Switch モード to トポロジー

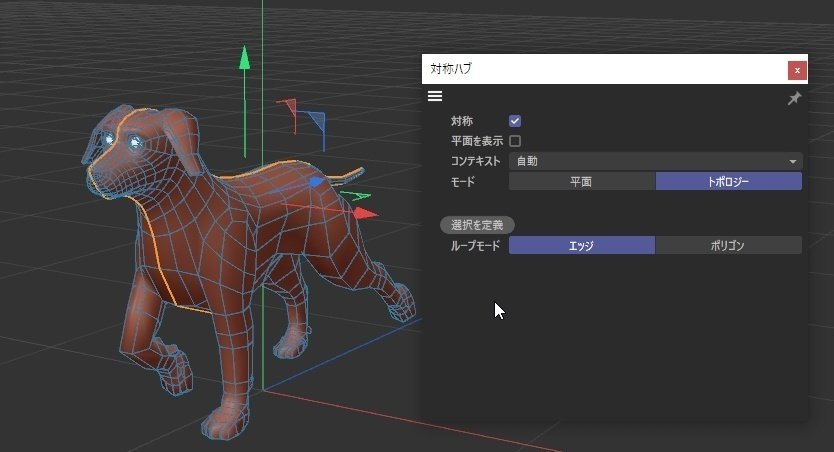coord(729,181)
